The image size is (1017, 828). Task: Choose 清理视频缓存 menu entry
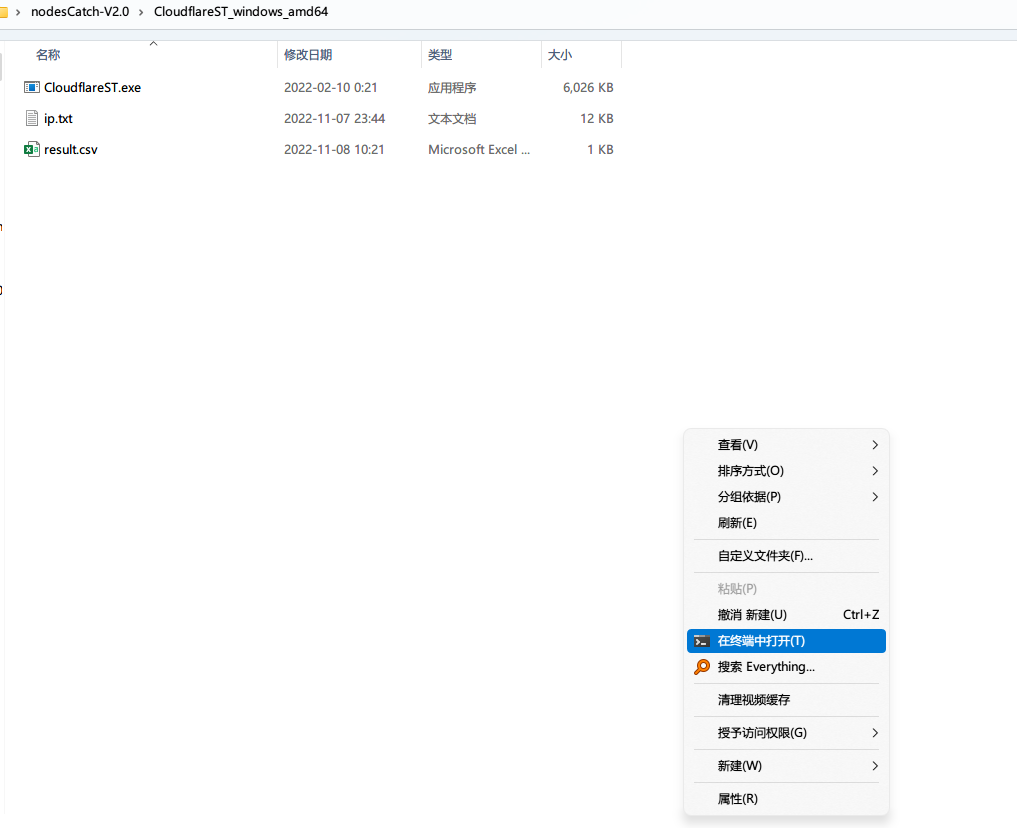753,700
